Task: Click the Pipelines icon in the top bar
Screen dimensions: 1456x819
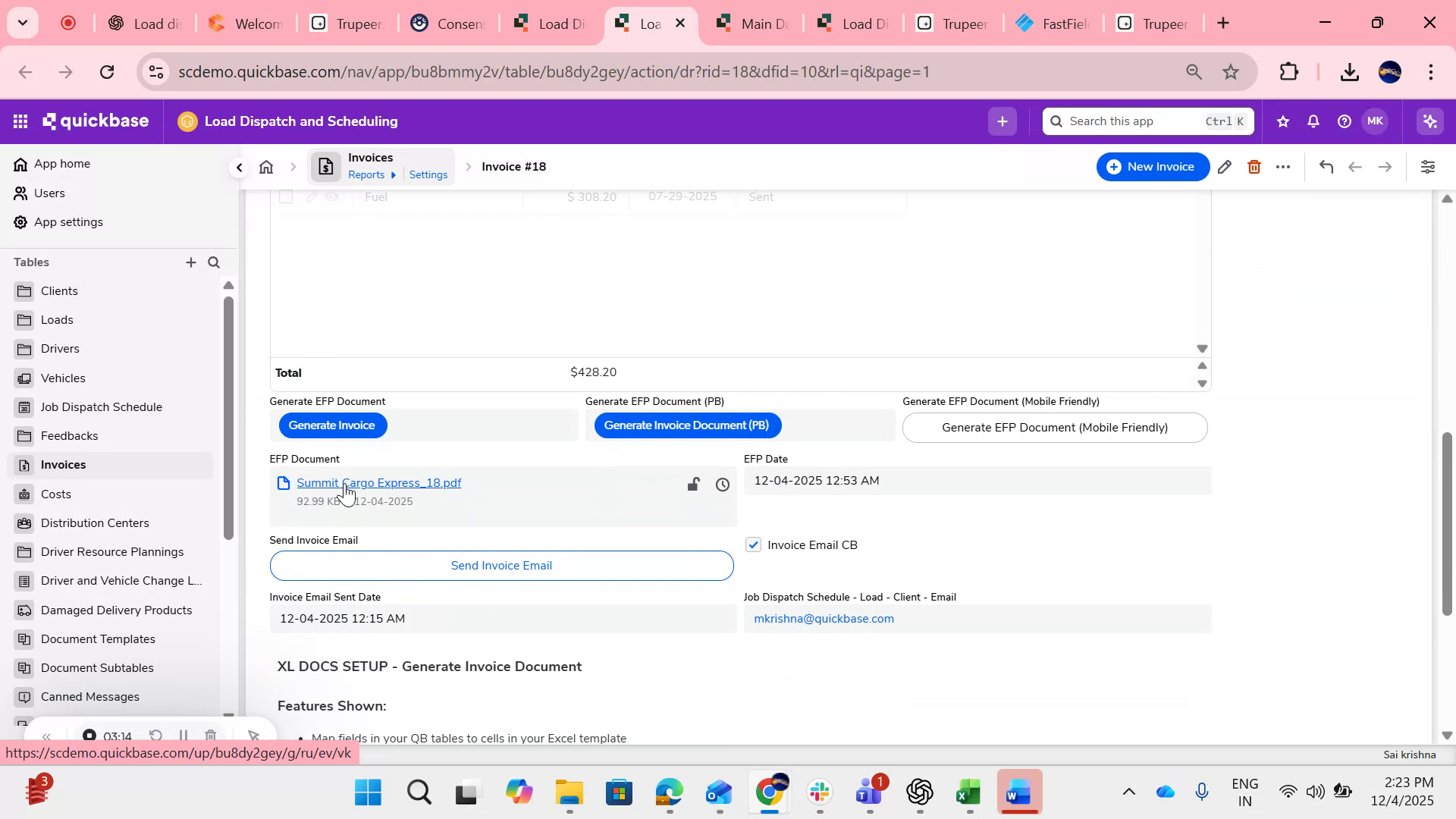Action: coord(1429,121)
